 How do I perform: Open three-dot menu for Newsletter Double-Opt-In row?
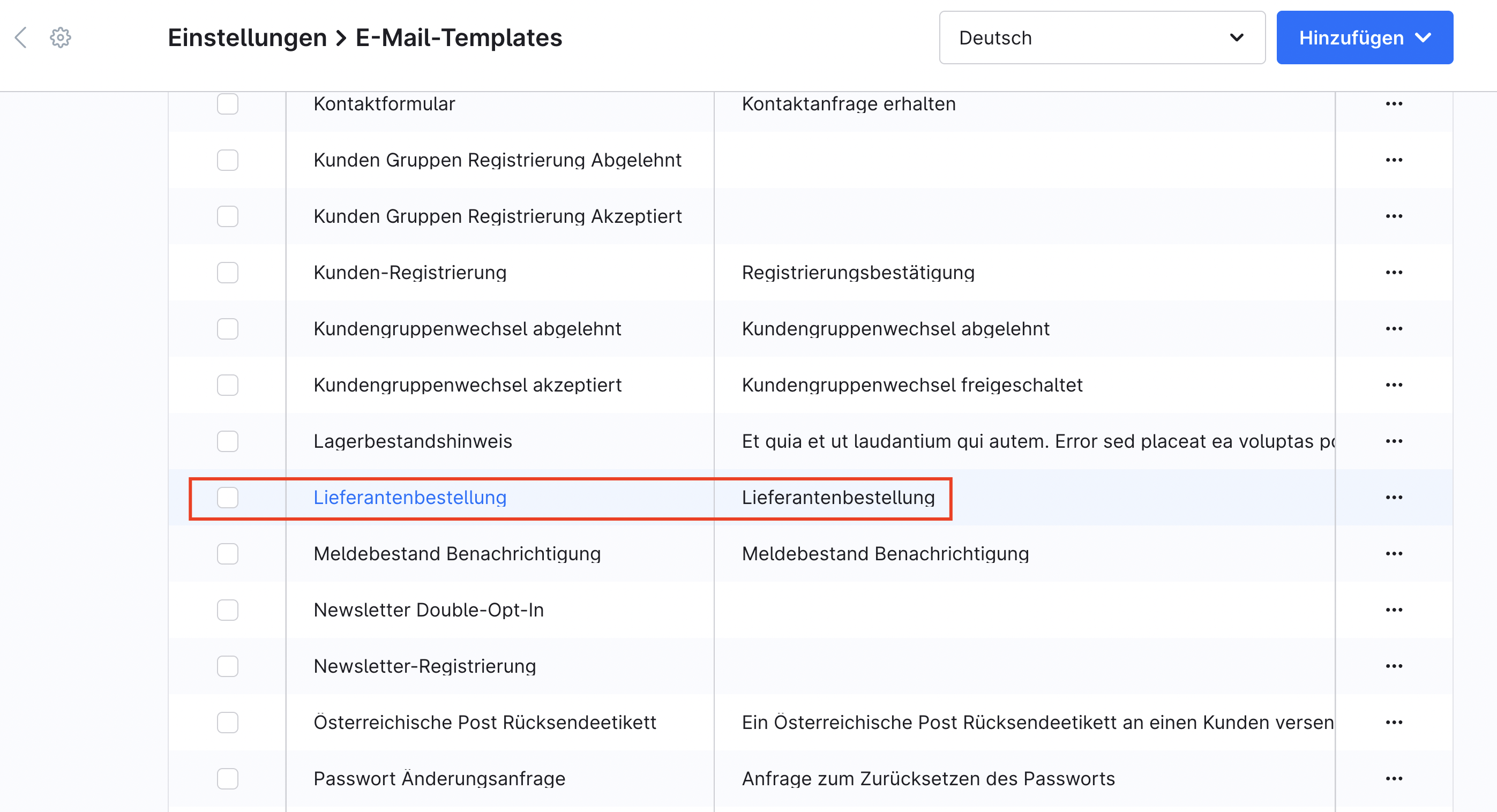click(1394, 610)
